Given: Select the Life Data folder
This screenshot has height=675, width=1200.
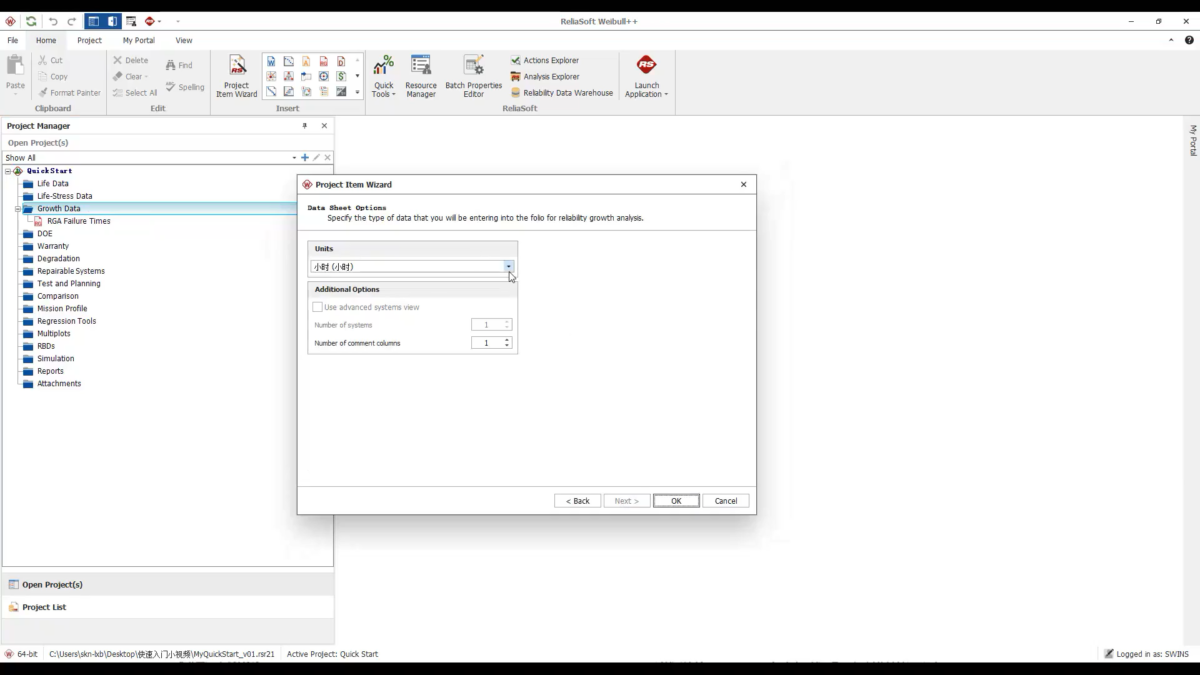Looking at the screenshot, I should [x=53, y=184].
